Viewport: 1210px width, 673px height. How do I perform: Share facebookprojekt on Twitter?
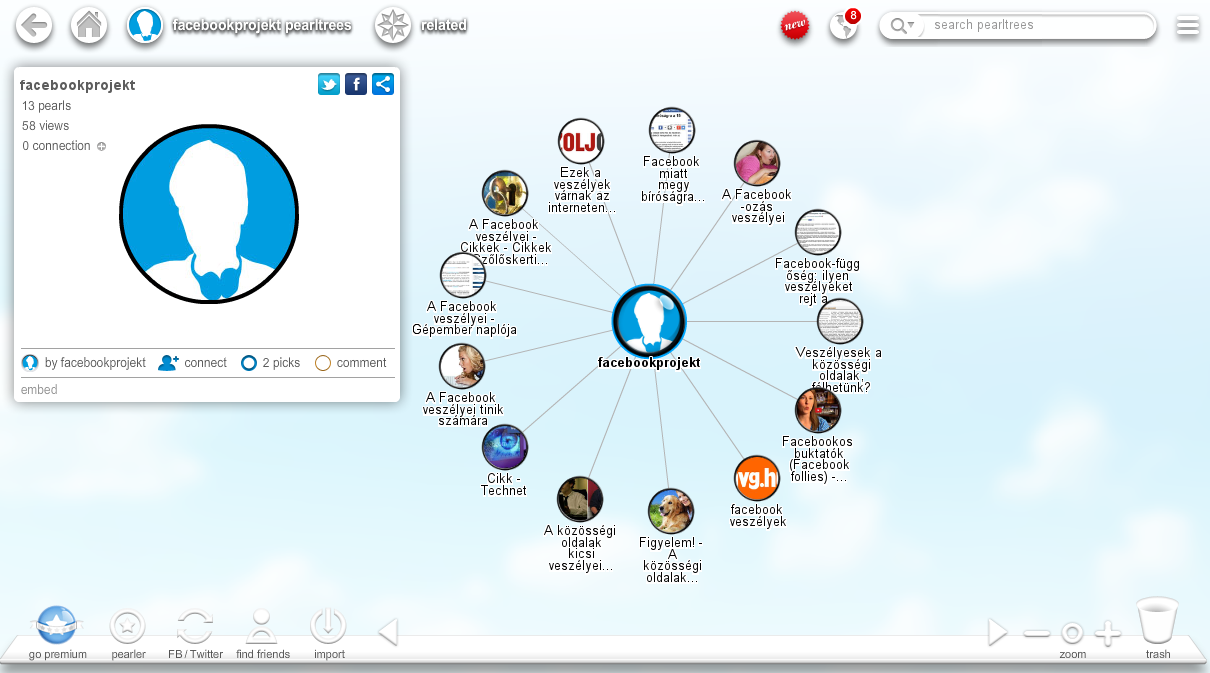click(329, 84)
